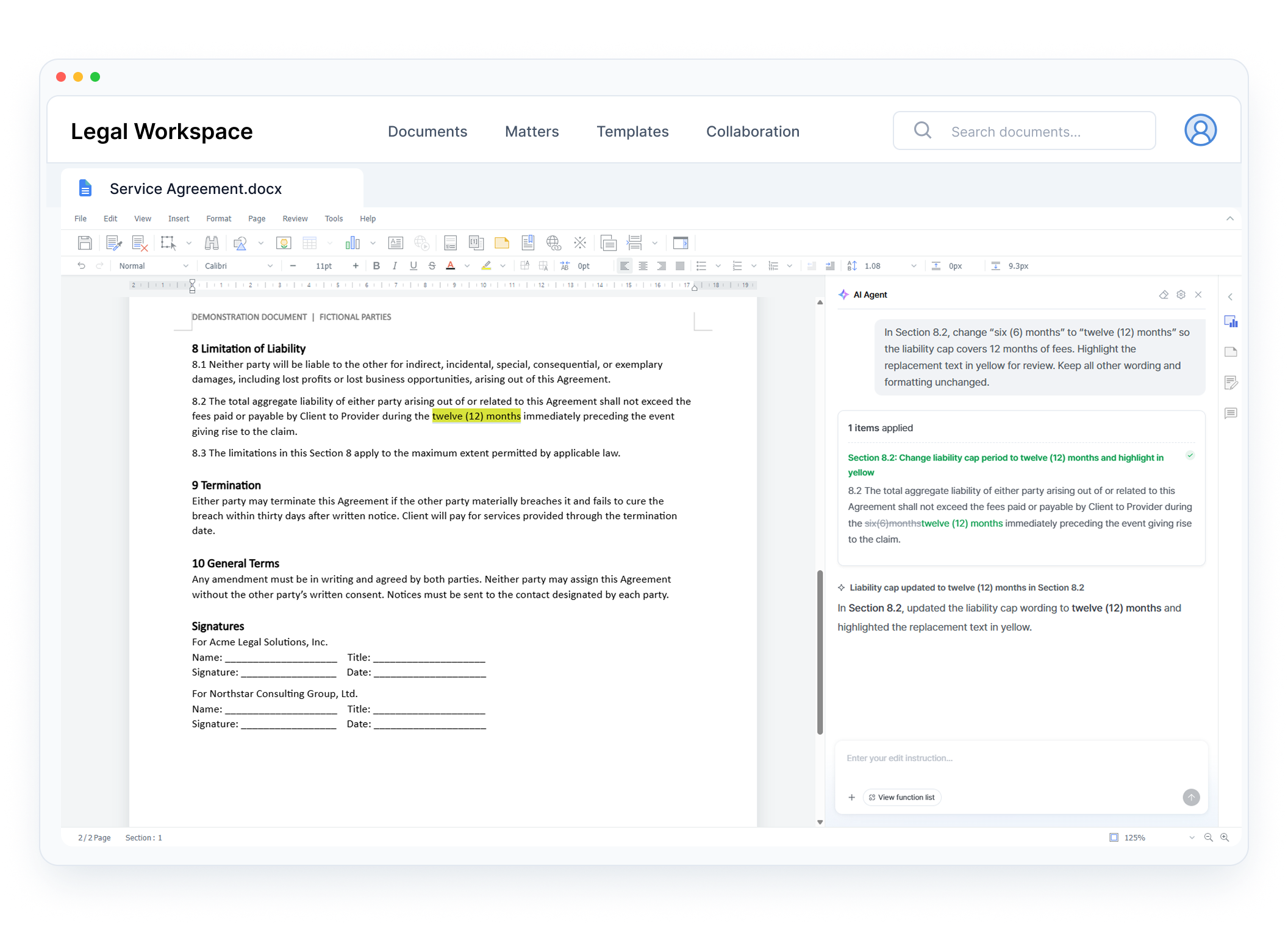Click the font color red A

point(451,266)
